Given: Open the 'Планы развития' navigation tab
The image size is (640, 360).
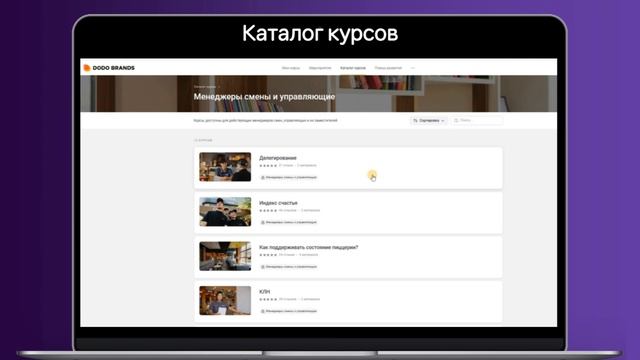Looking at the screenshot, I should pyautogui.click(x=388, y=68).
